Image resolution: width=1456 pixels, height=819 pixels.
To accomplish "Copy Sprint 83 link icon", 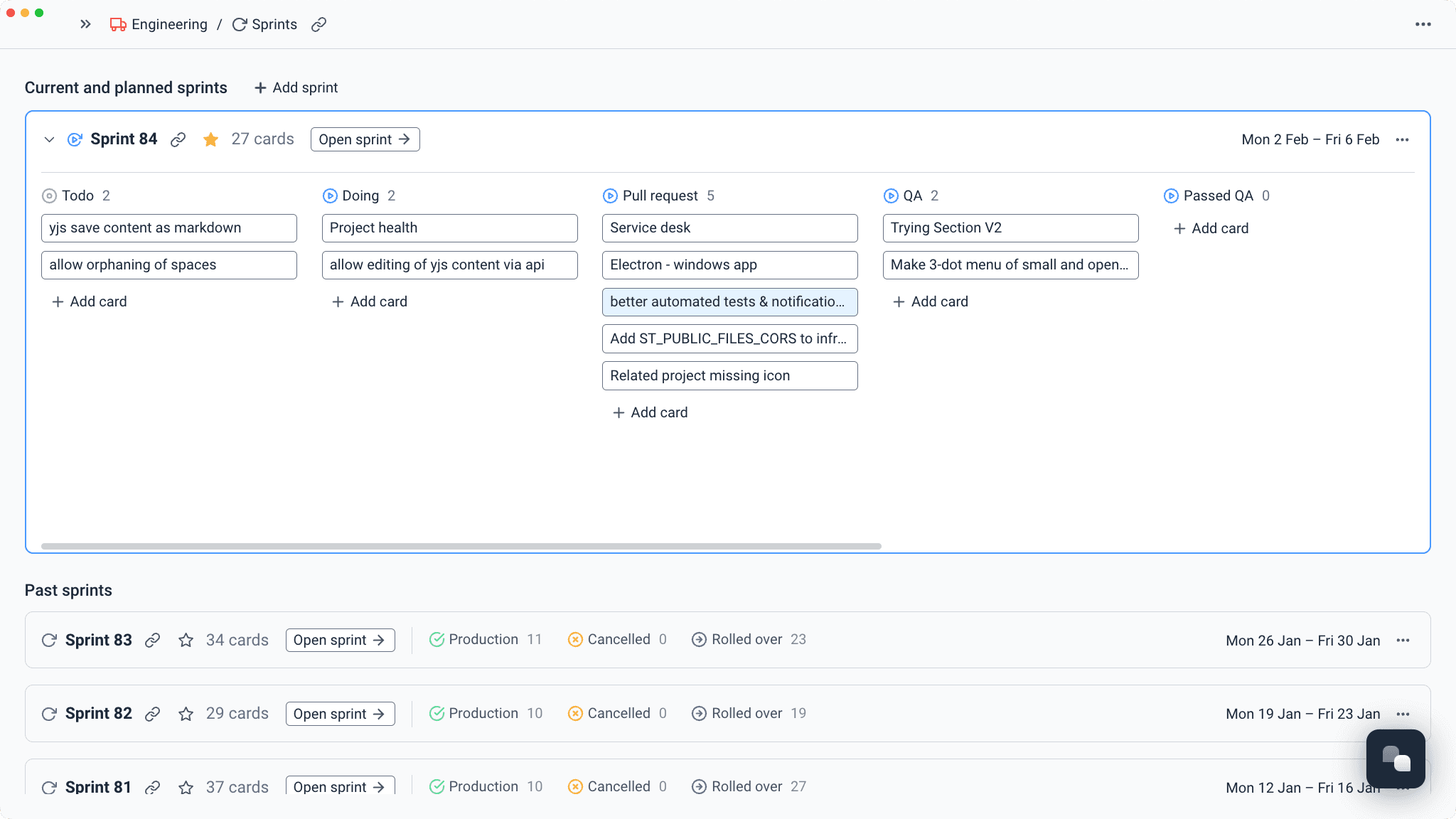I will coord(152,640).
